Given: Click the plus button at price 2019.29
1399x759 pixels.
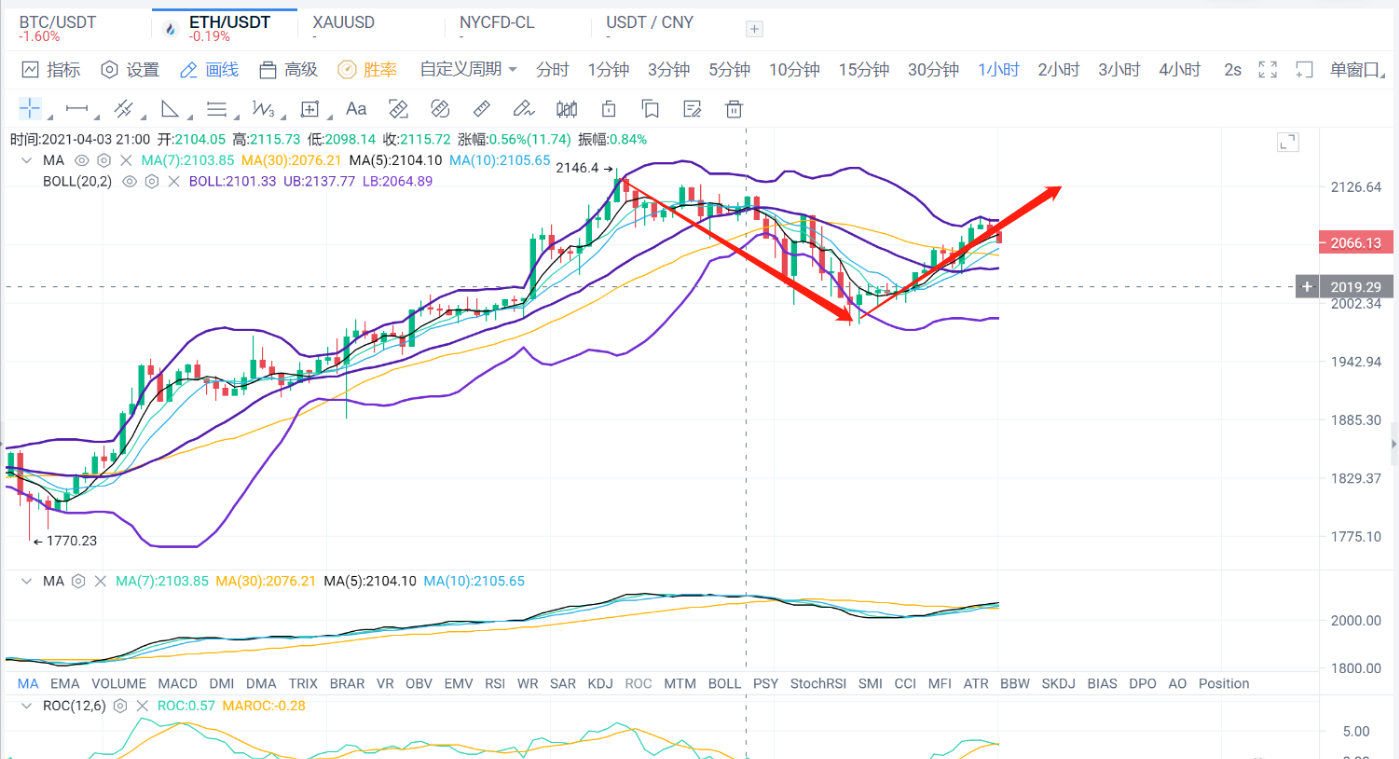Looking at the screenshot, I should [x=1307, y=287].
